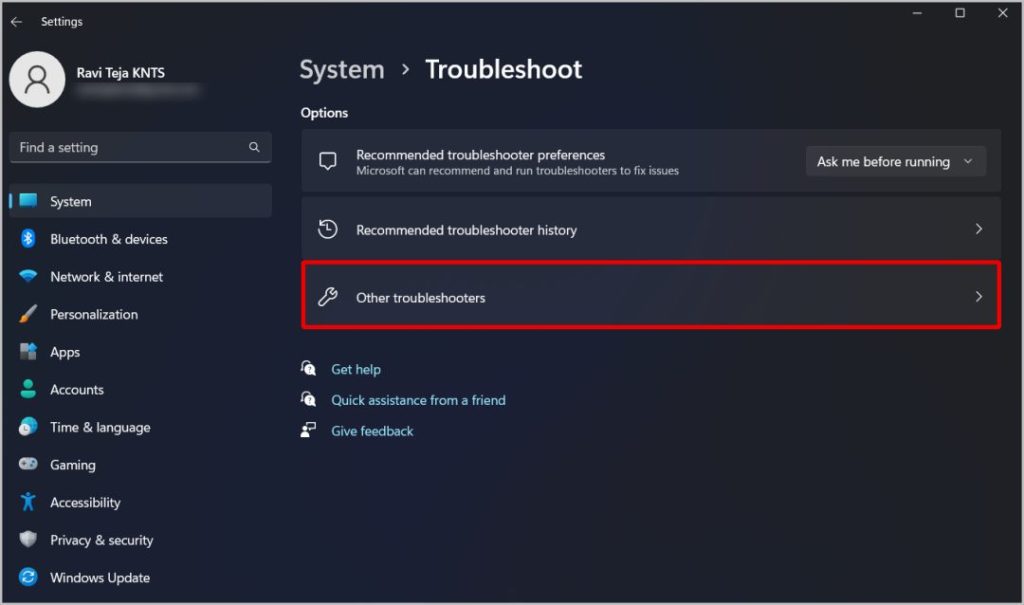The width and height of the screenshot is (1024, 605).
Task: Open Quick assistance from a friend link
Action: click(x=418, y=400)
